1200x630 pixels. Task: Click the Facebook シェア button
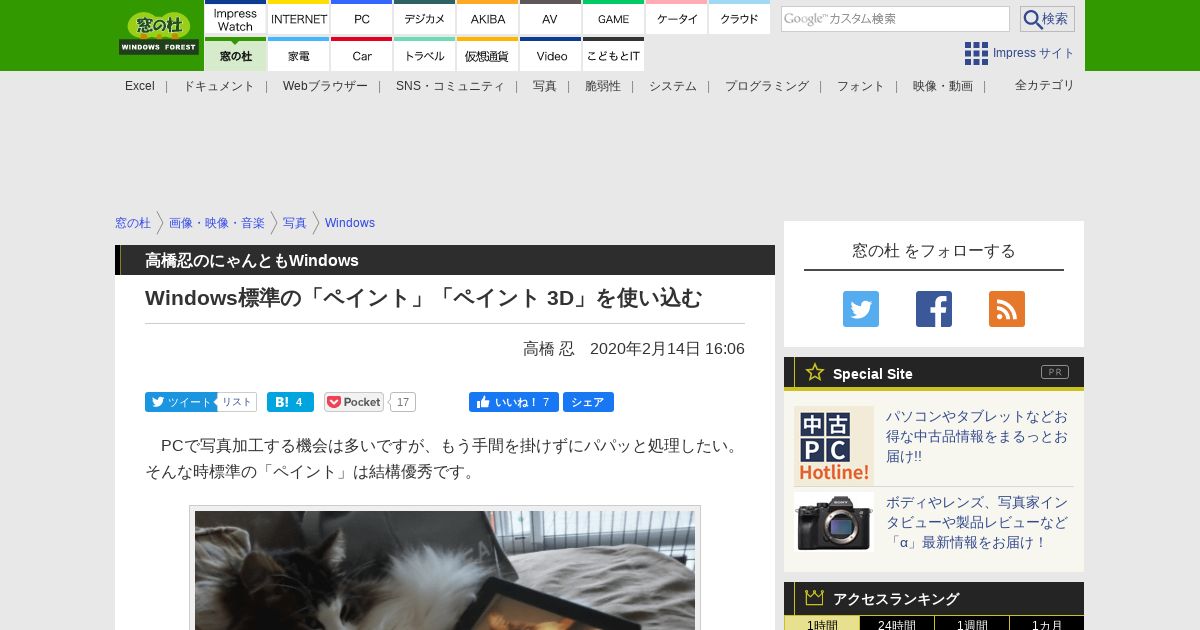coord(588,402)
